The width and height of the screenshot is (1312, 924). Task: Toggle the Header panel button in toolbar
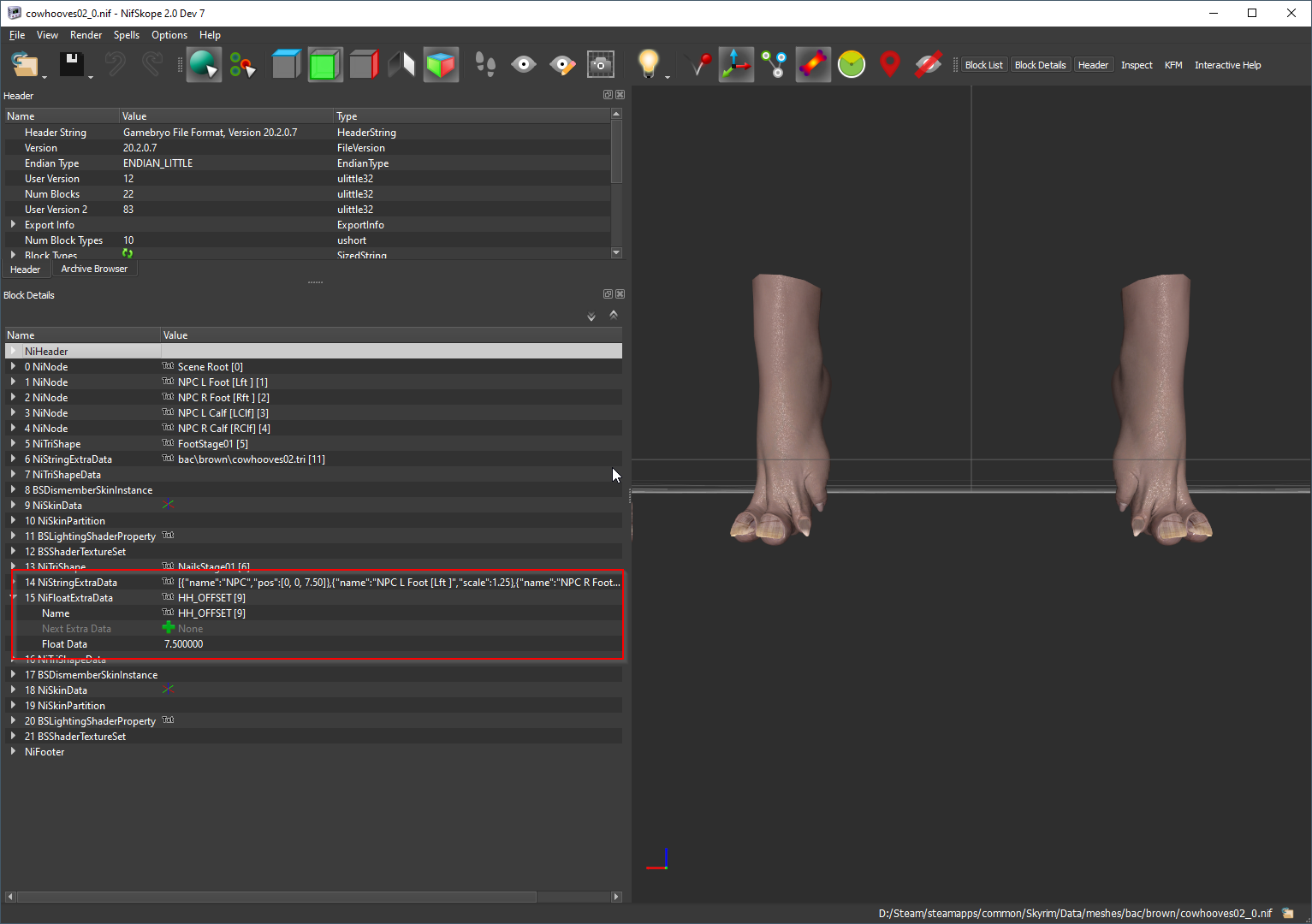click(x=1093, y=65)
